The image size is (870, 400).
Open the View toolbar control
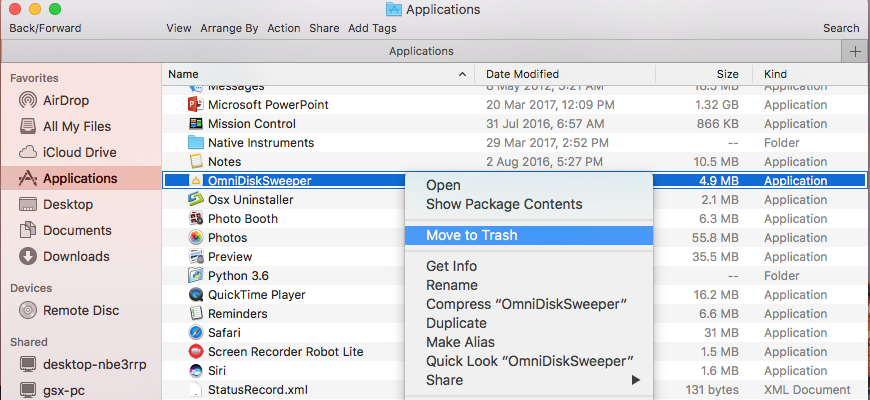click(179, 28)
